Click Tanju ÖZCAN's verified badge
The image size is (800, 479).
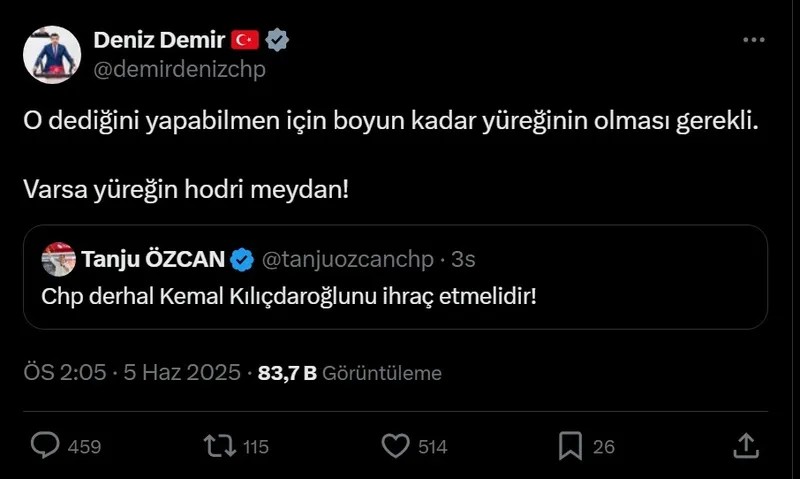[242, 260]
